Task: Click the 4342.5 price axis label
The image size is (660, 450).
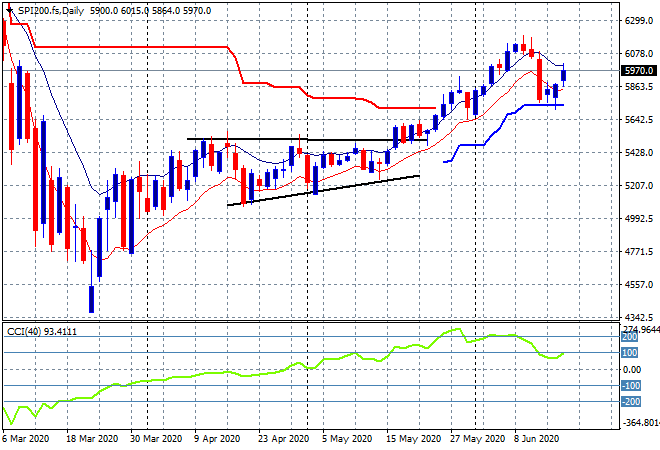Action: [639, 317]
